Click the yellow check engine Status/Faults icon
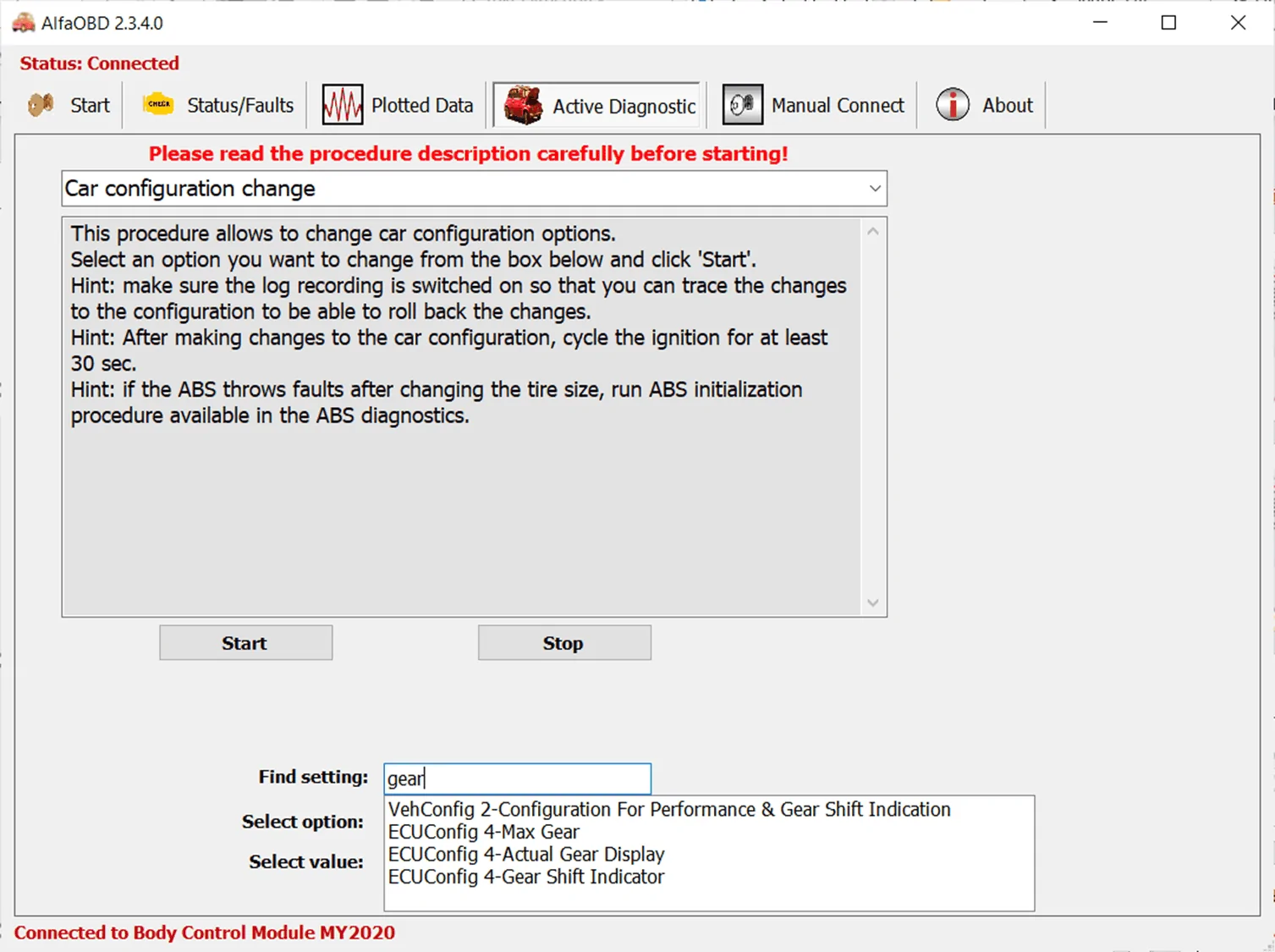This screenshot has width=1275, height=952. pos(158,104)
